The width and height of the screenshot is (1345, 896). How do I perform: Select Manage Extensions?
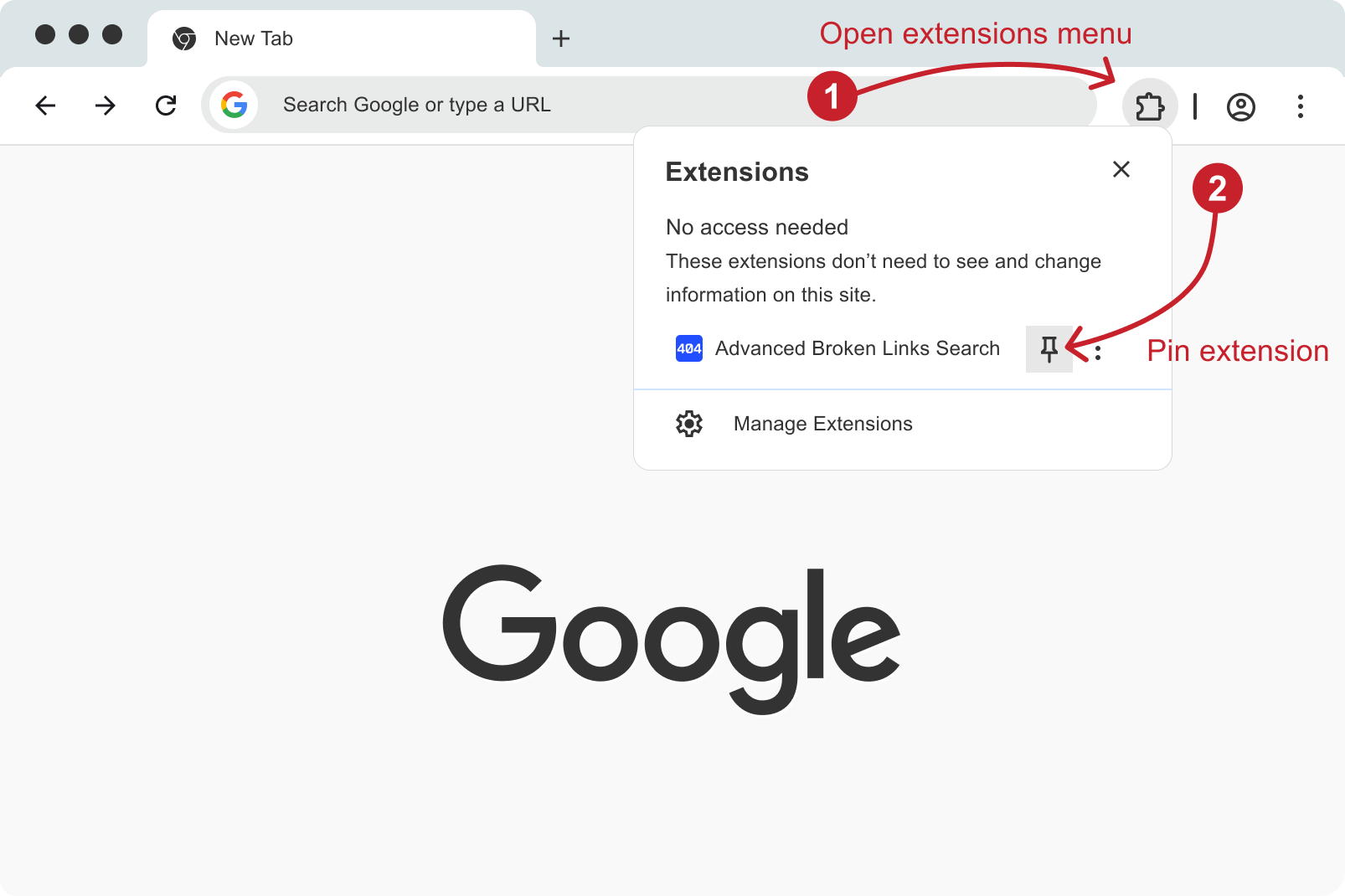point(822,424)
